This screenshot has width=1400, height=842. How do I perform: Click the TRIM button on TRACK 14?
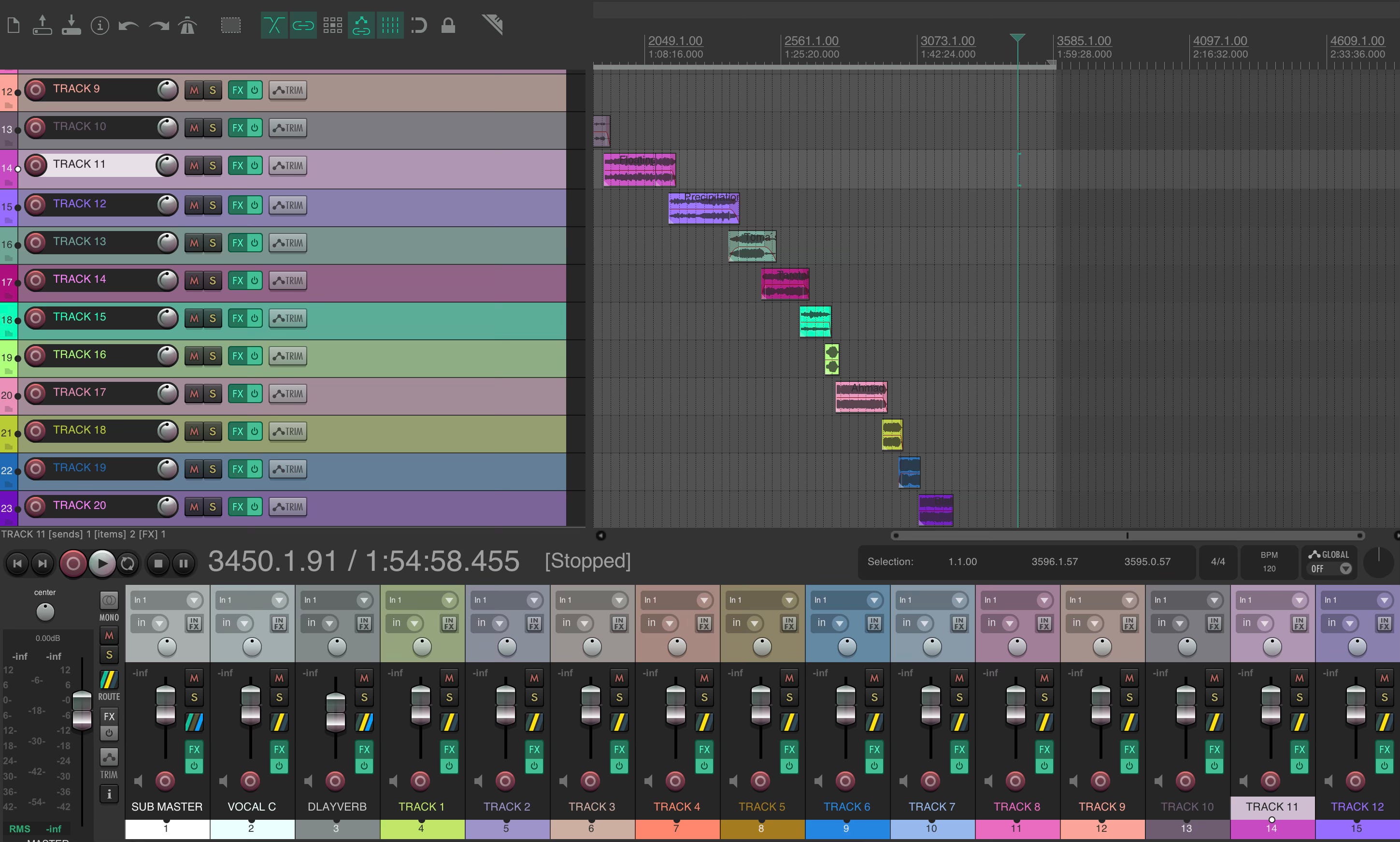[x=288, y=281]
